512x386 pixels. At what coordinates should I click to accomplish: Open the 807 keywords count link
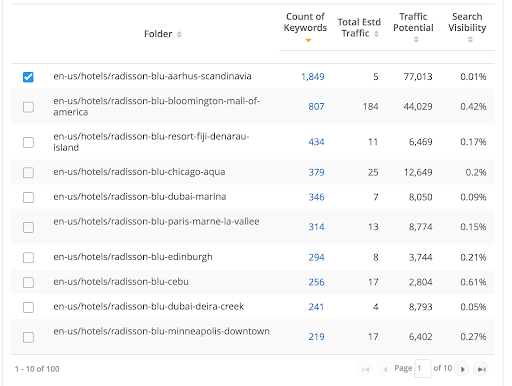coord(316,107)
